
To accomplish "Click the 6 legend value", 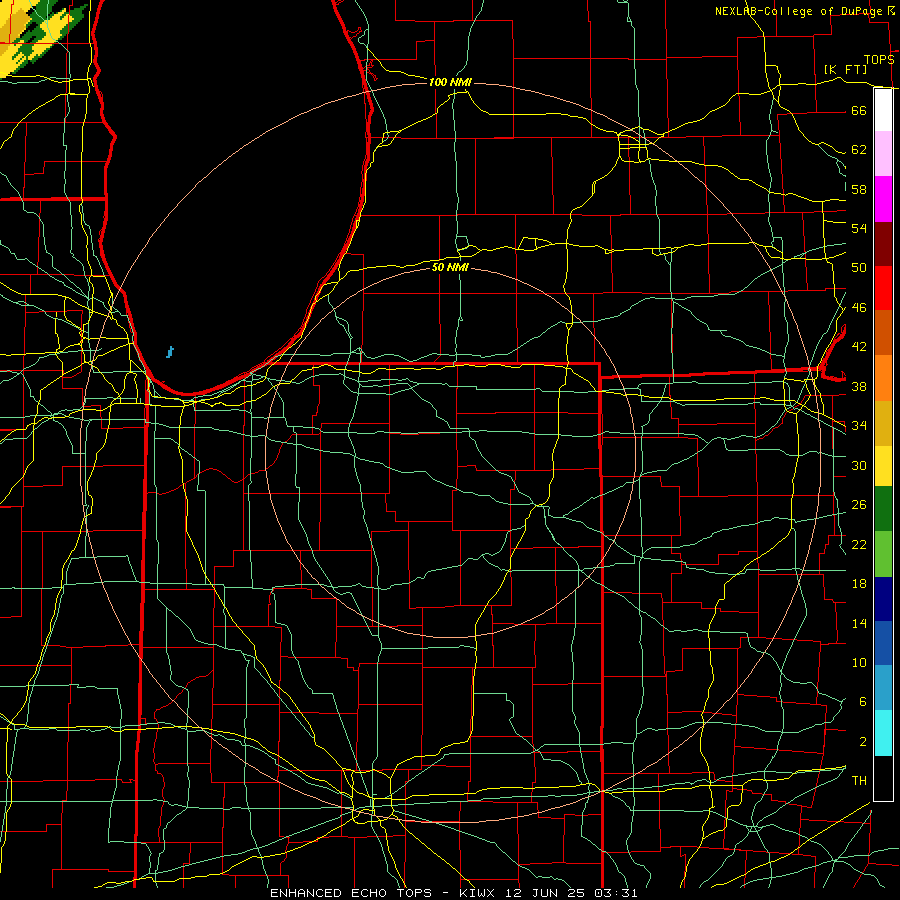I will [862, 701].
